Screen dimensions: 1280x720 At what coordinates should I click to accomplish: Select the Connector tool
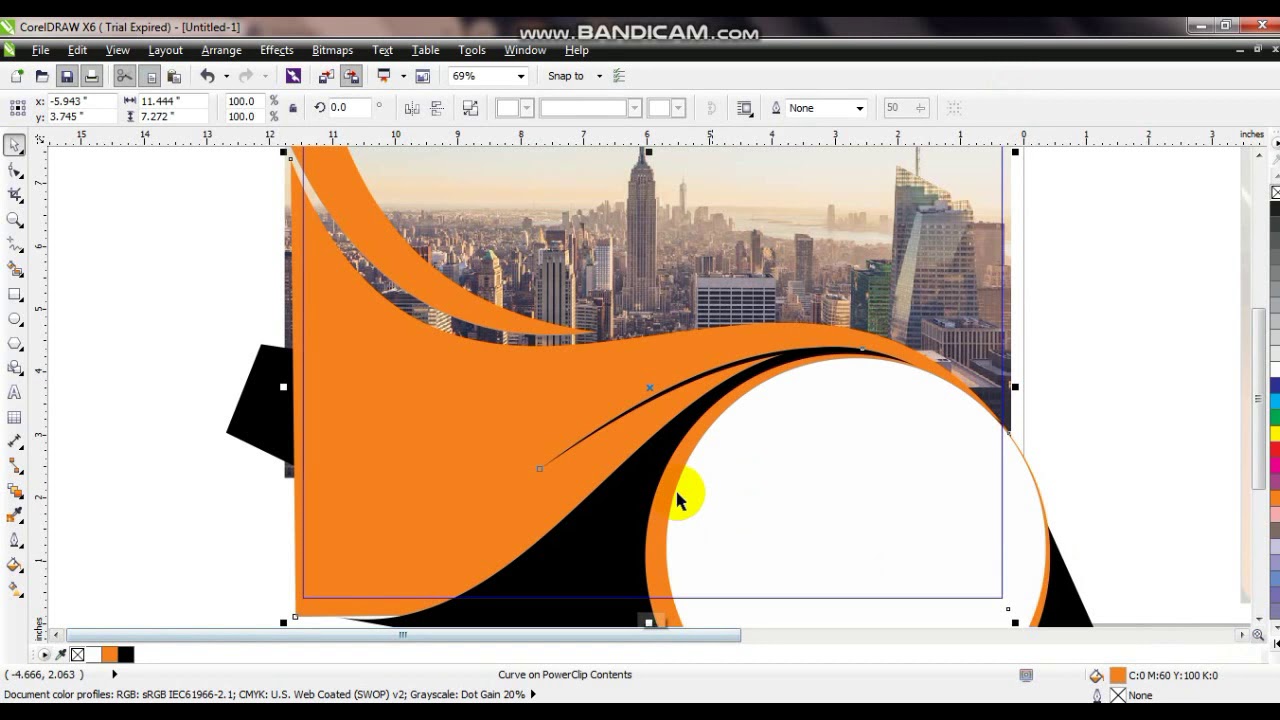click(x=15, y=467)
